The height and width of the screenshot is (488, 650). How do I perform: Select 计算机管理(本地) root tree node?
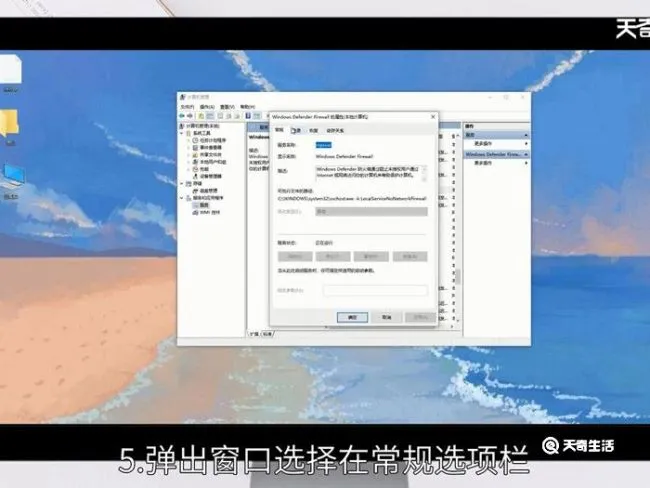[202, 126]
